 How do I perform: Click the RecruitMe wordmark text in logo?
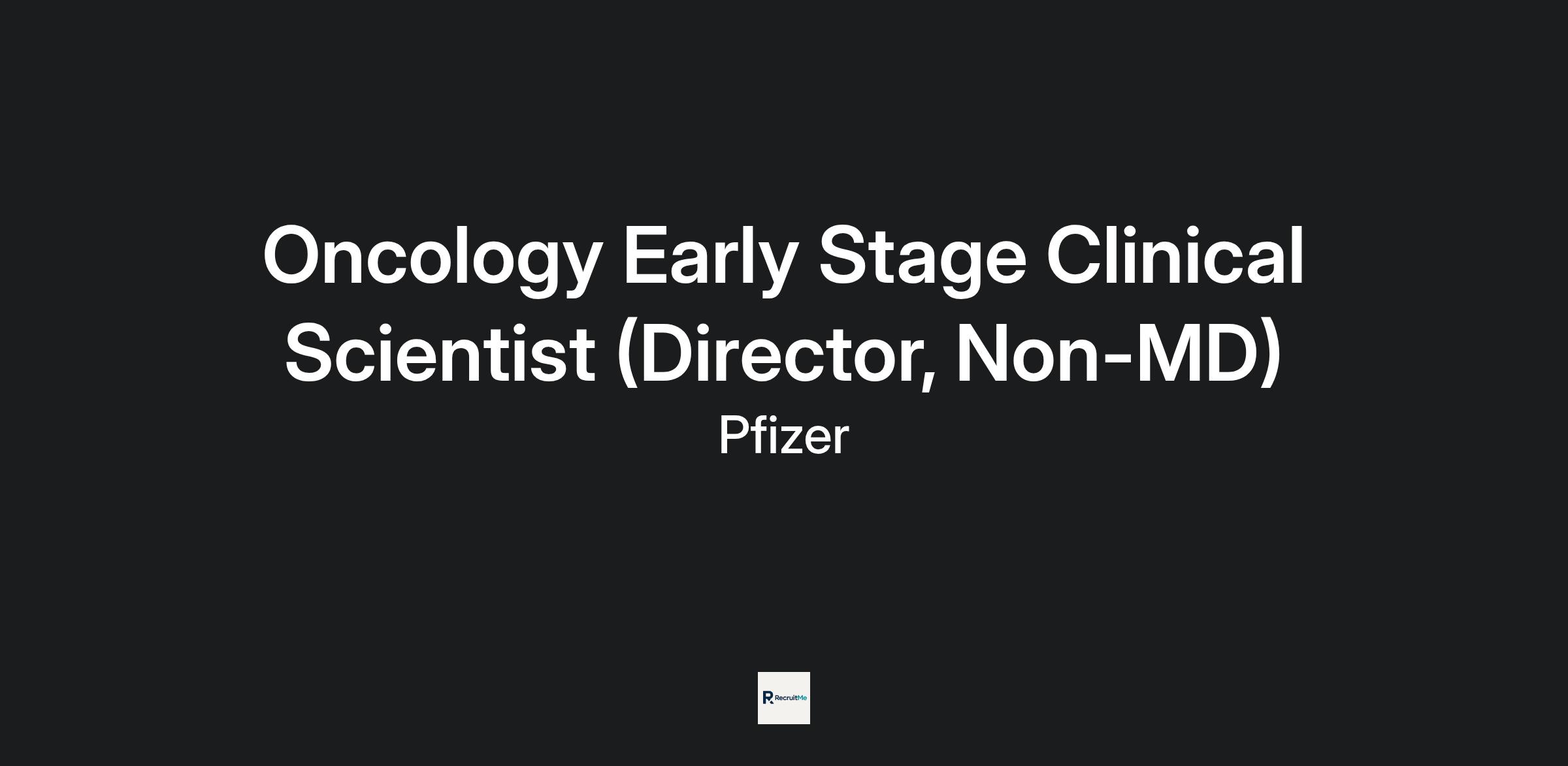pos(790,698)
